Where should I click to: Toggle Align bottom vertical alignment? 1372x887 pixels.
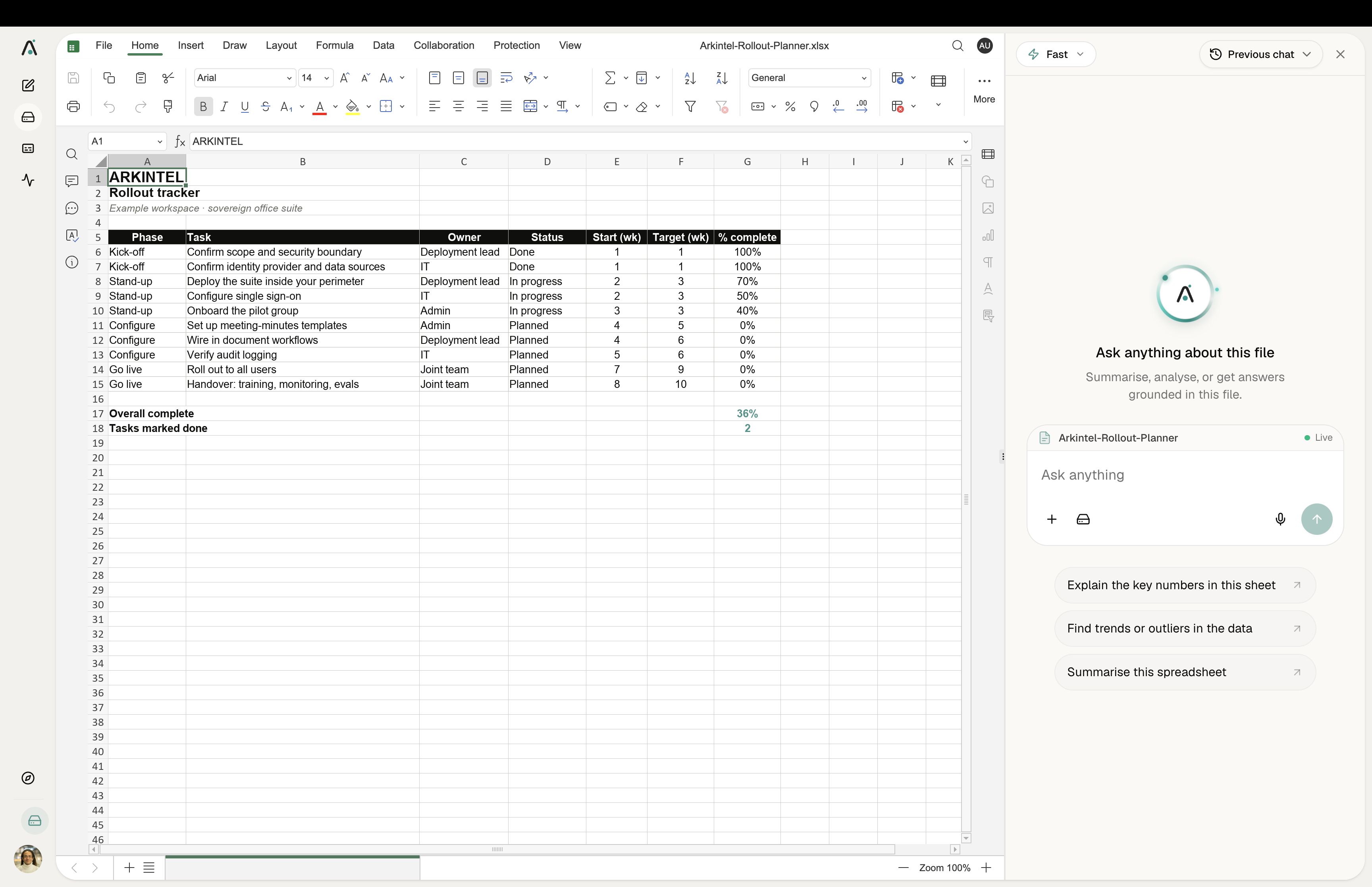pyautogui.click(x=482, y=78)
